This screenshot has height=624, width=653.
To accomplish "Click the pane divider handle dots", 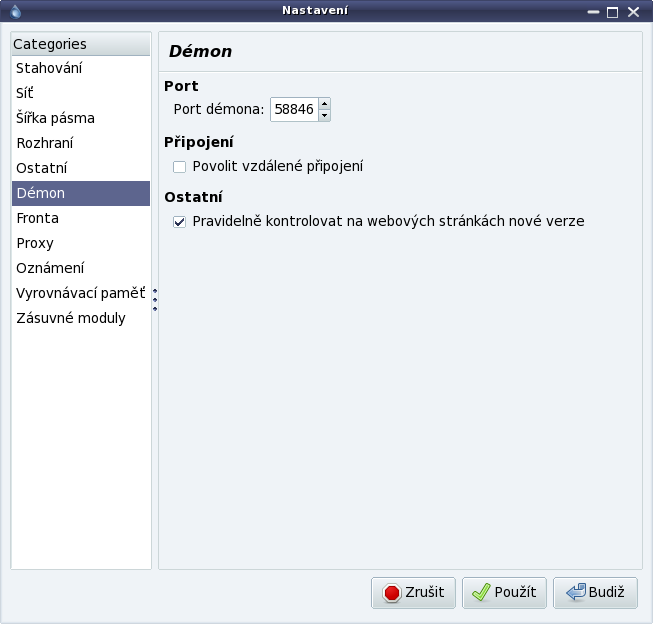I will 155,300.
